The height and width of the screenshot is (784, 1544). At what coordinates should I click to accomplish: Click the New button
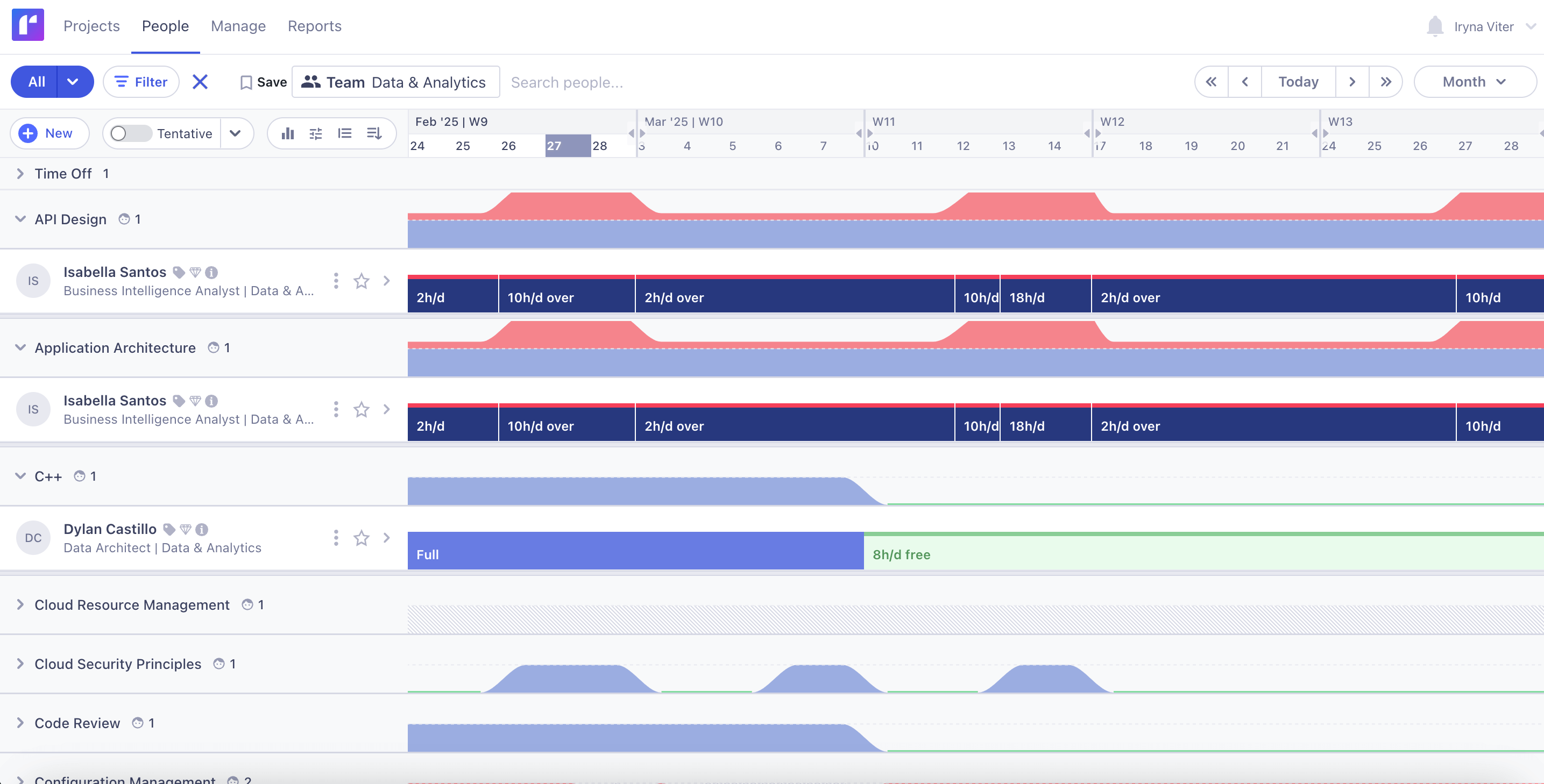[x=49, y=133]
